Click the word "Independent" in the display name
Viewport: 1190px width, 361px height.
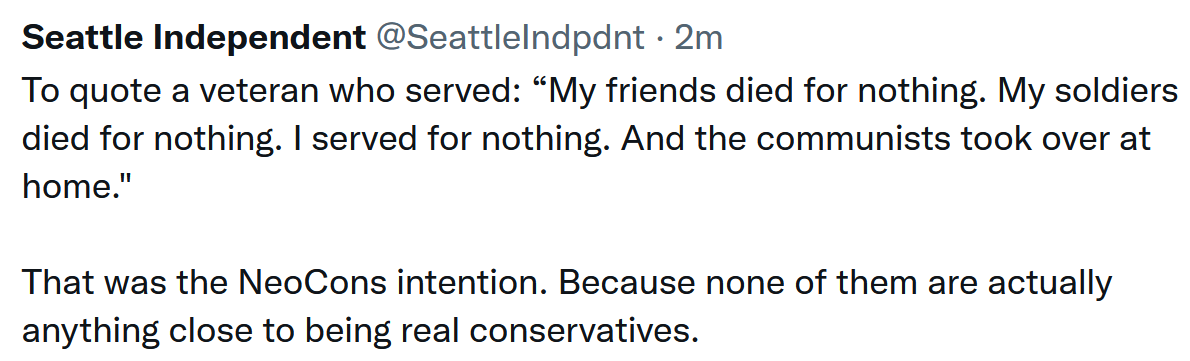pos(260,40)
